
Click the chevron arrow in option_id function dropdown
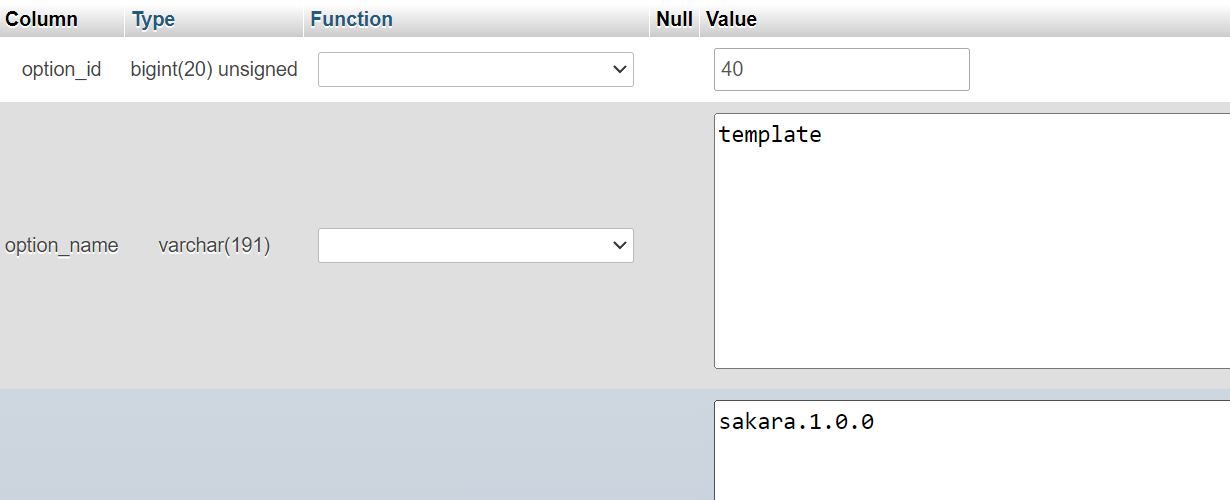coord(617,70)
